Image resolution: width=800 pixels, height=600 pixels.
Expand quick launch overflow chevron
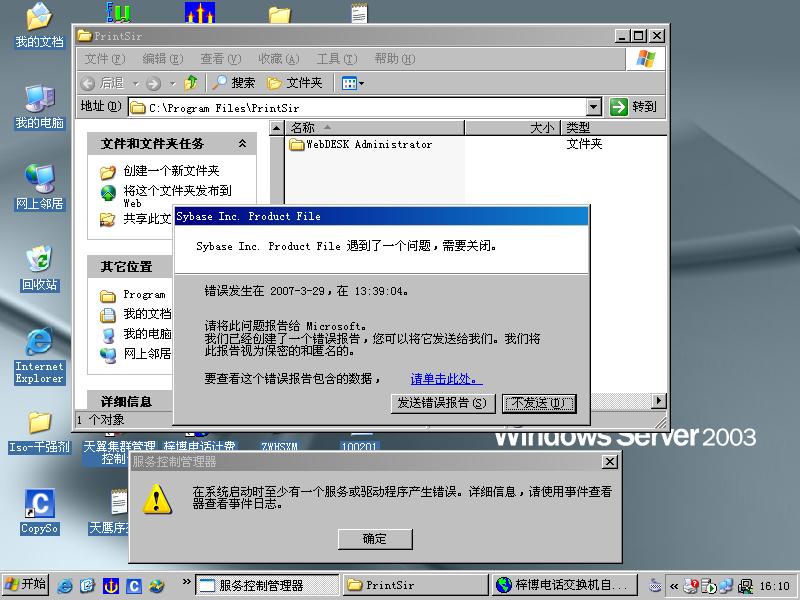point(186,582)
